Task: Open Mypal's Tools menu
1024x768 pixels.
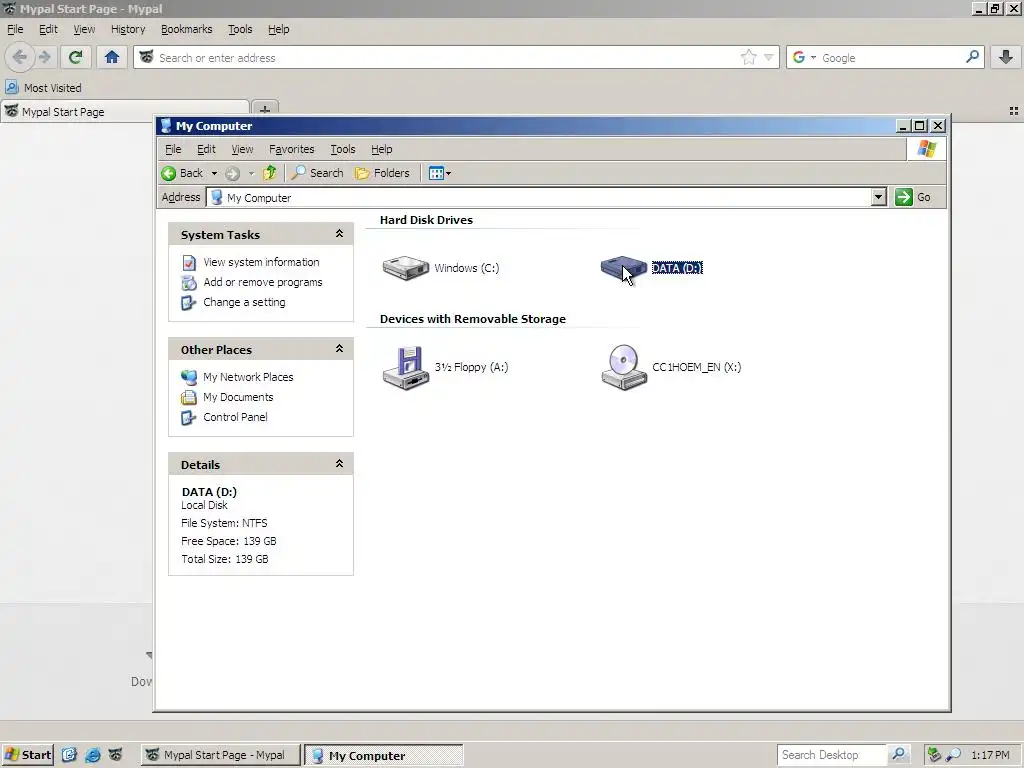Action: pos(240,29)
